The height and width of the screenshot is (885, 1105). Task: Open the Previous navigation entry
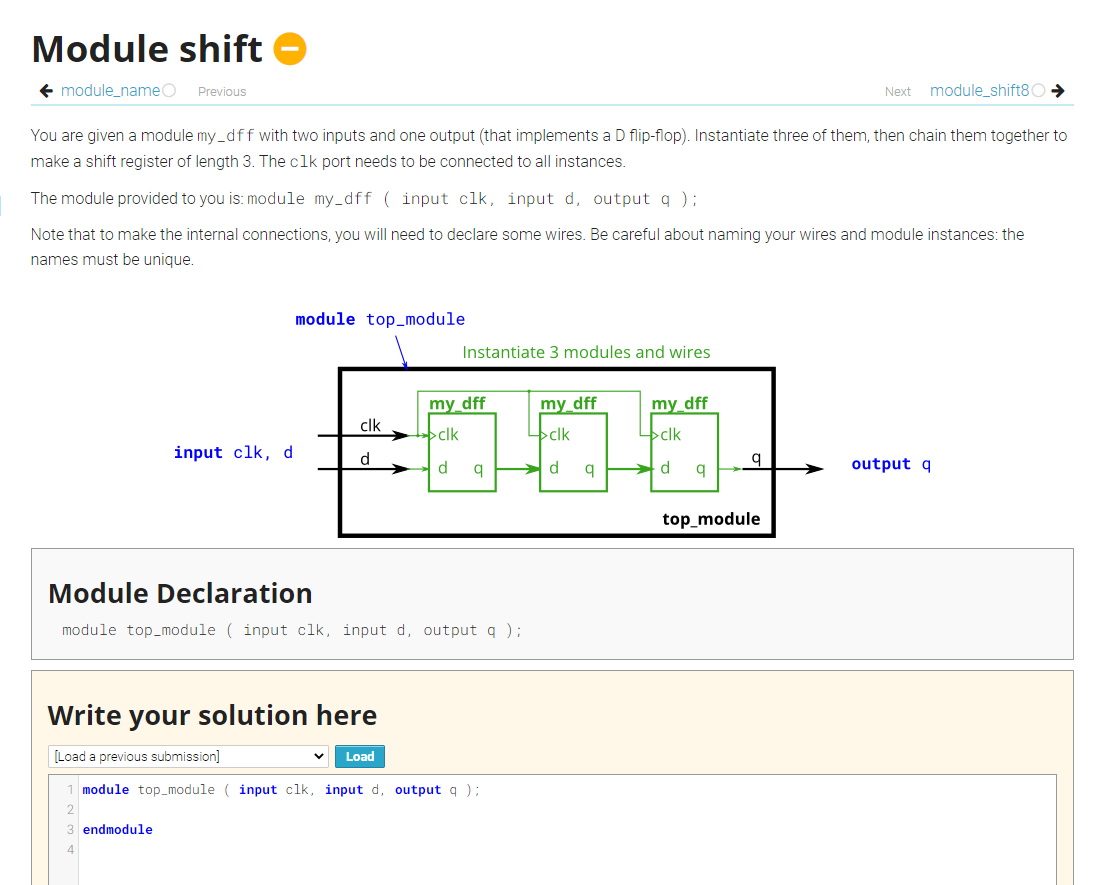point(221,91)
